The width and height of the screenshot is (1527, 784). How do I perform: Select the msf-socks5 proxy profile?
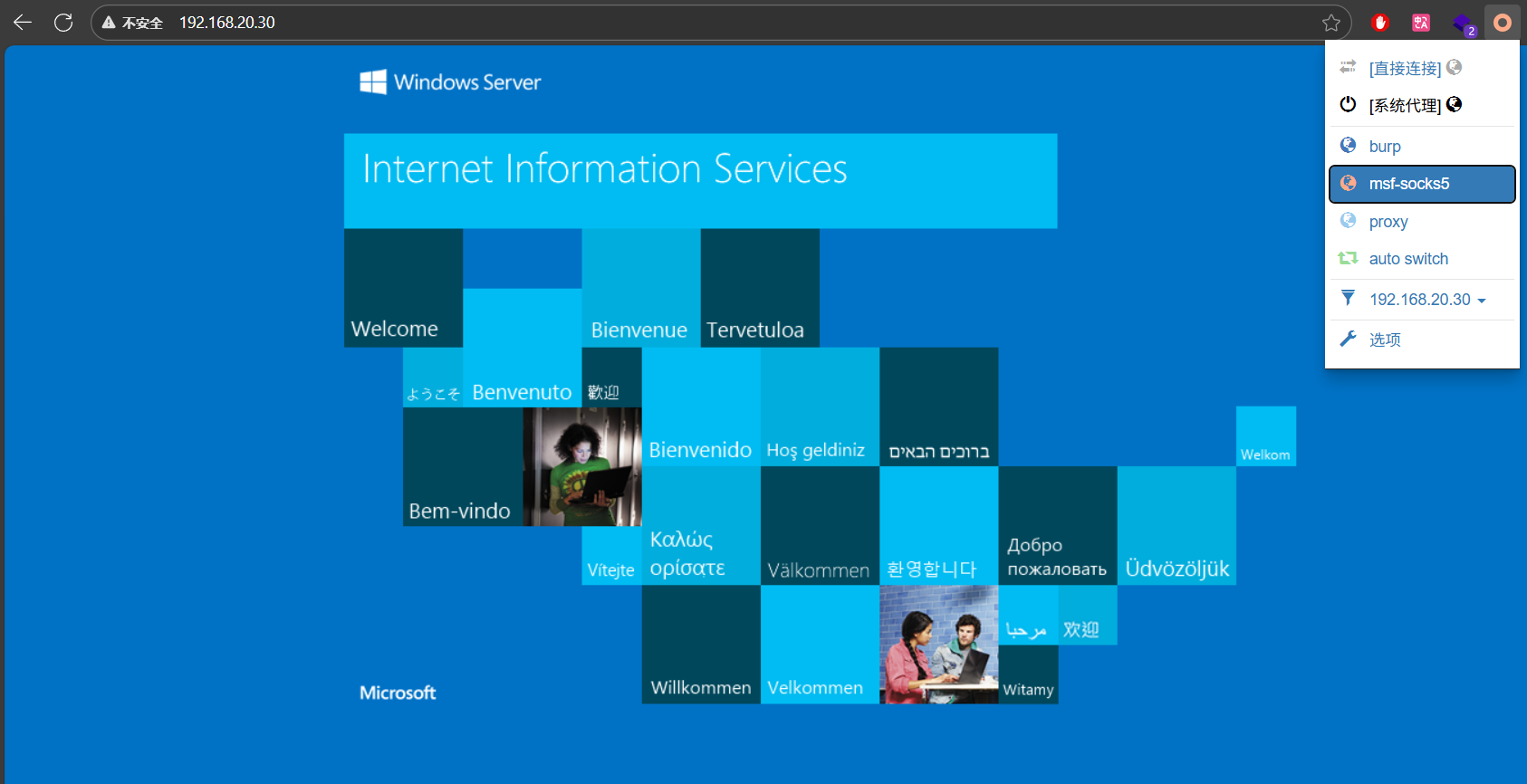(x=1408, y=184)
